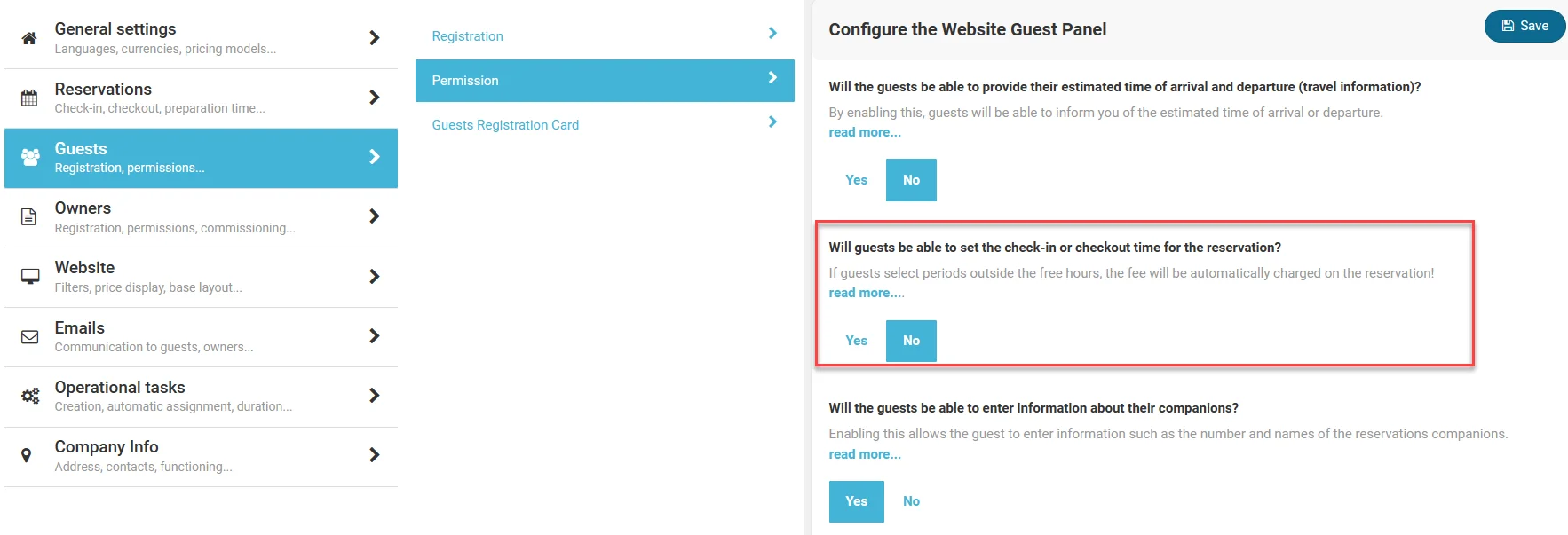Click the home icon for General settings
Screen dimensions: 1568x535
[x=29, y=38]
